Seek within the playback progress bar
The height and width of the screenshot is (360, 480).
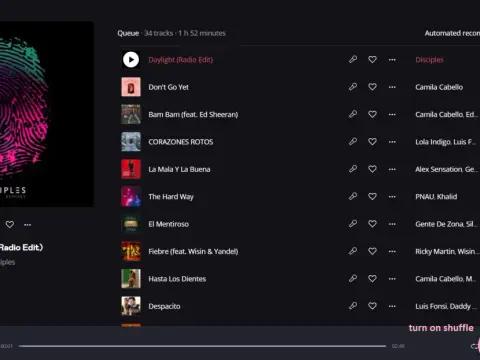click(x=202, y=346)
